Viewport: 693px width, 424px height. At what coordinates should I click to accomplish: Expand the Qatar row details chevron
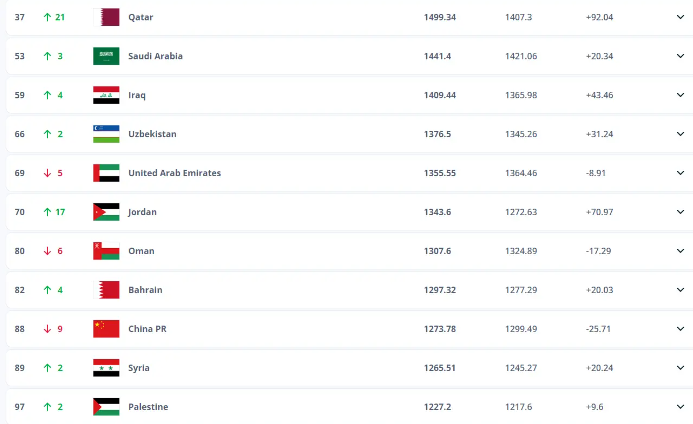(680, 17)
